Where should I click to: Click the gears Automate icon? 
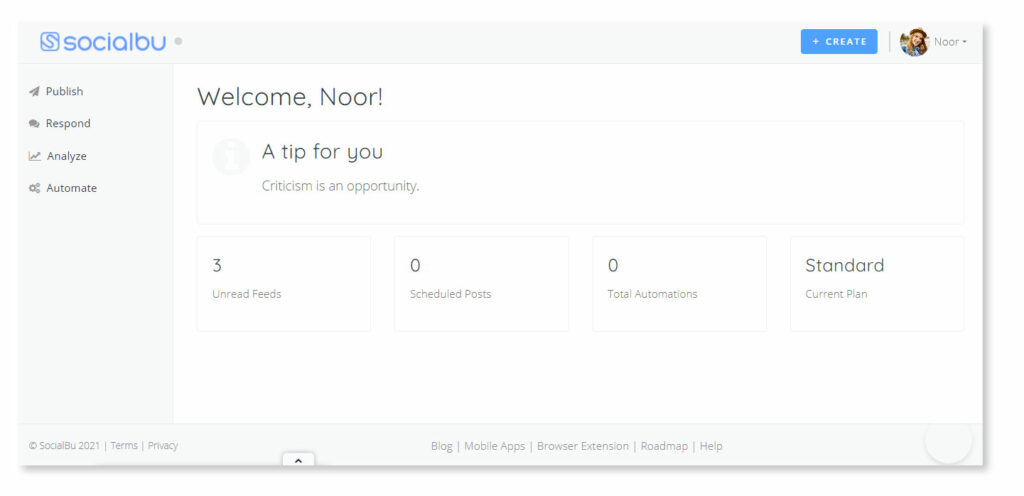click(x=35, y=188)
